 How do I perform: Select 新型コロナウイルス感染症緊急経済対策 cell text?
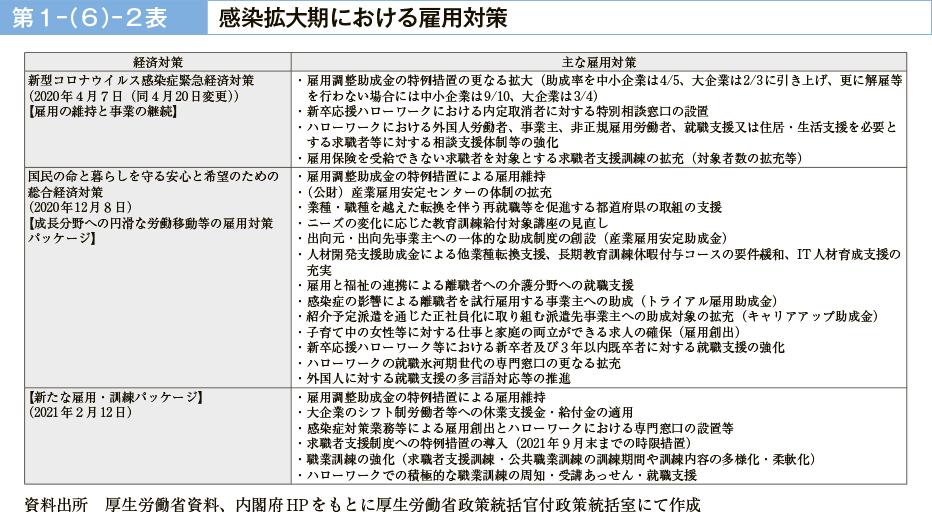tap(141, 79)
